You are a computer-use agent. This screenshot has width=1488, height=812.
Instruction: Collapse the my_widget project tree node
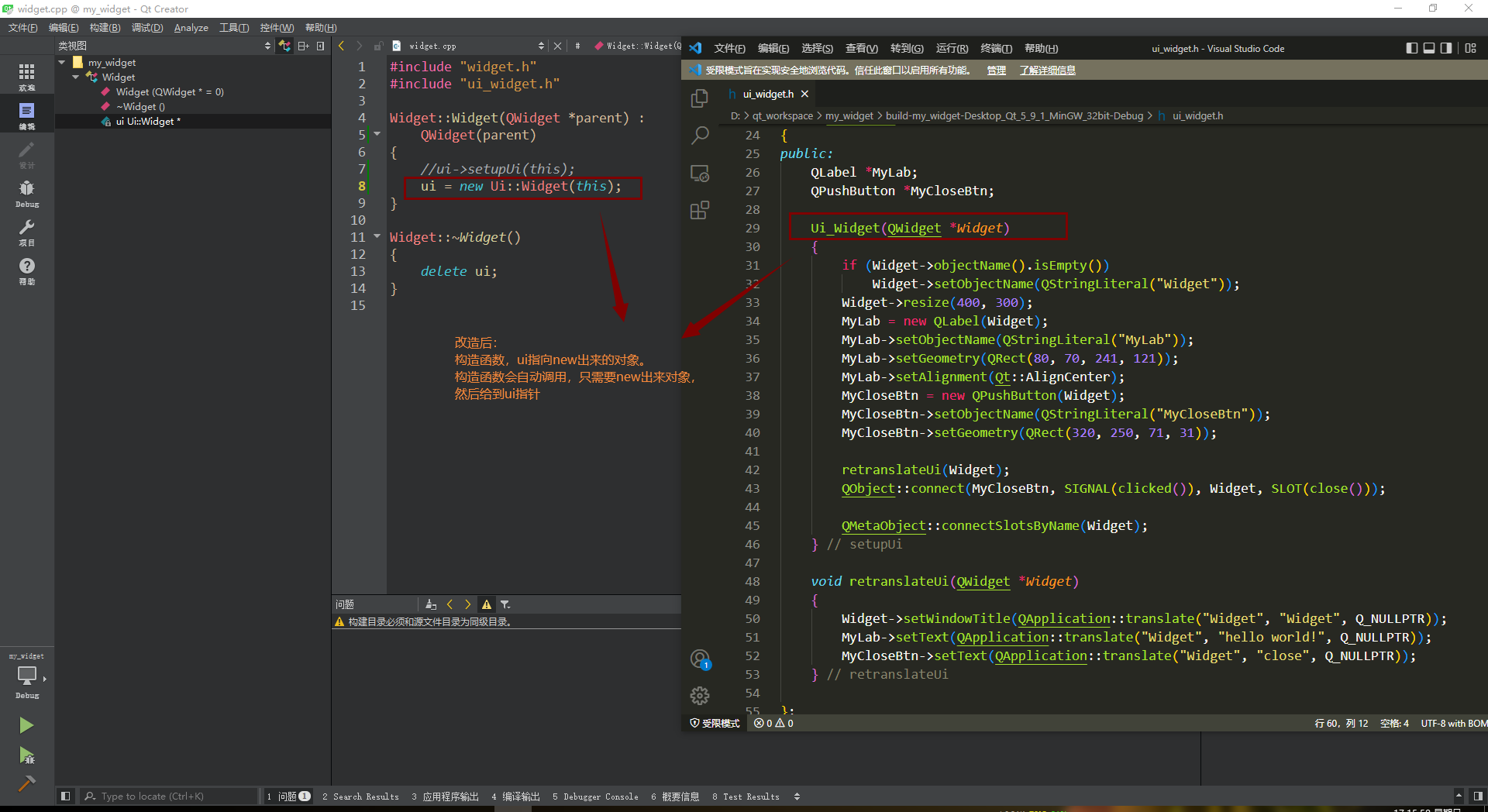[62, 63]
